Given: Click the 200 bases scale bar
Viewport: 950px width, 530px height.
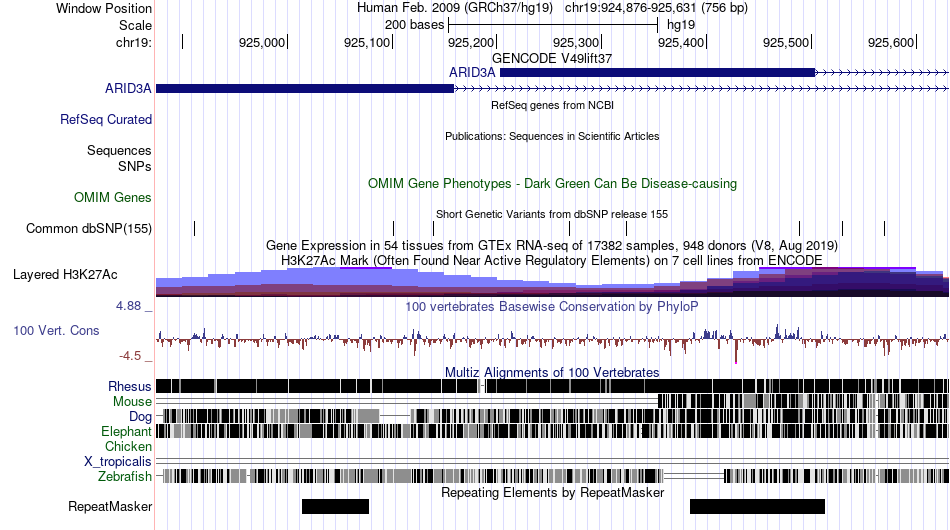Looking at the screenshot, I should pyautogui.click(x=553, y=25).
